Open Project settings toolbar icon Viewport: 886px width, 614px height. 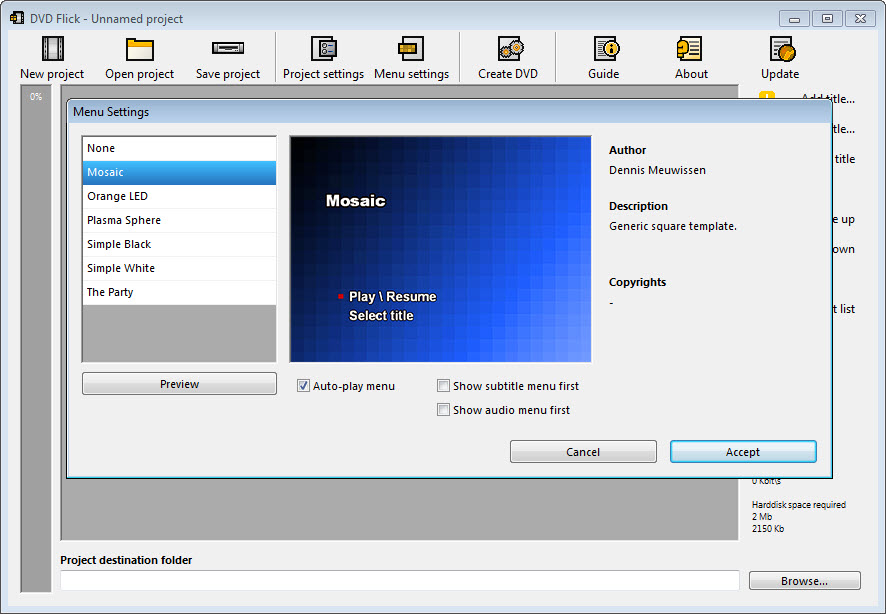click(324, 49)
